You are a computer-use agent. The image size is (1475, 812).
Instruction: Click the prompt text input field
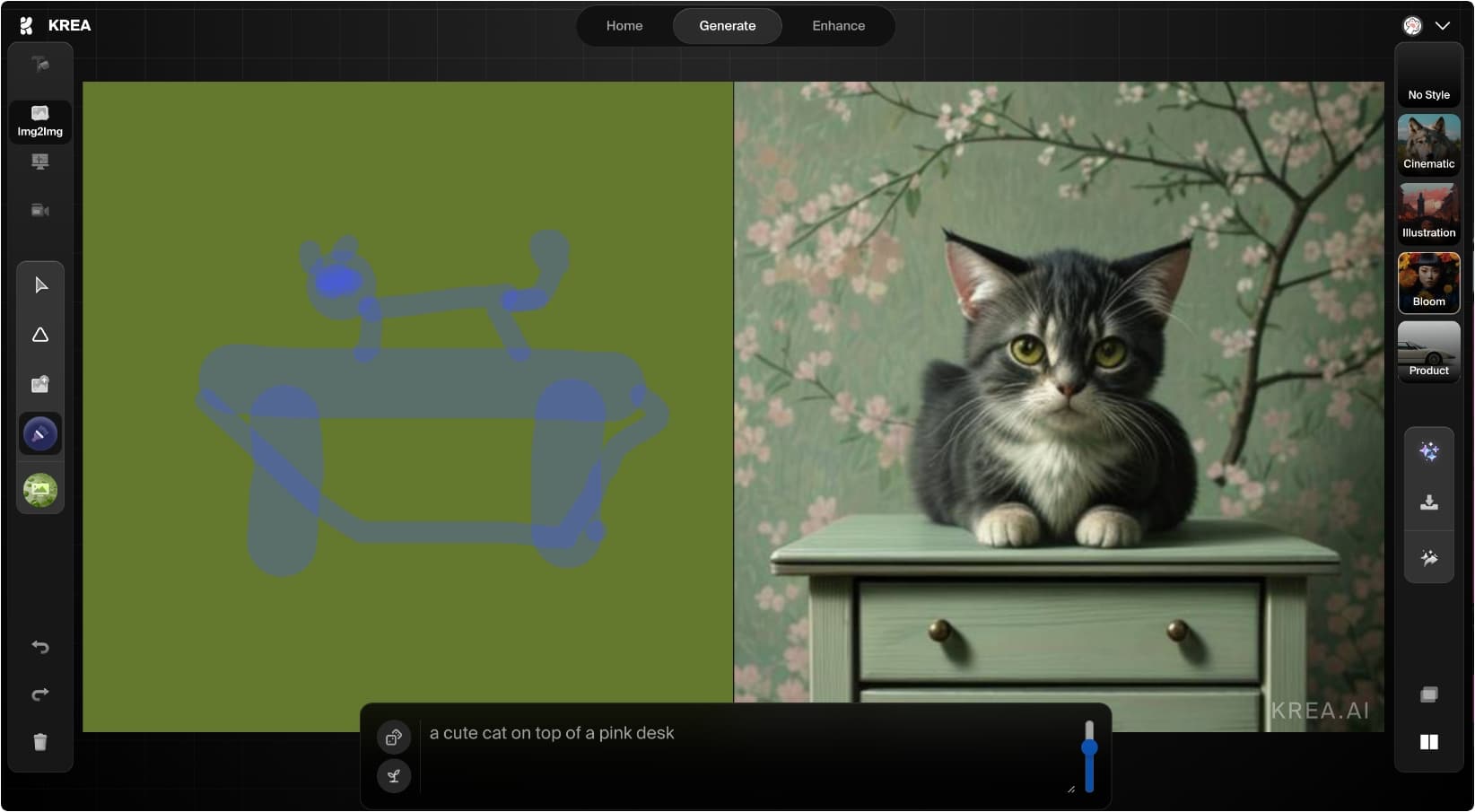745,754
